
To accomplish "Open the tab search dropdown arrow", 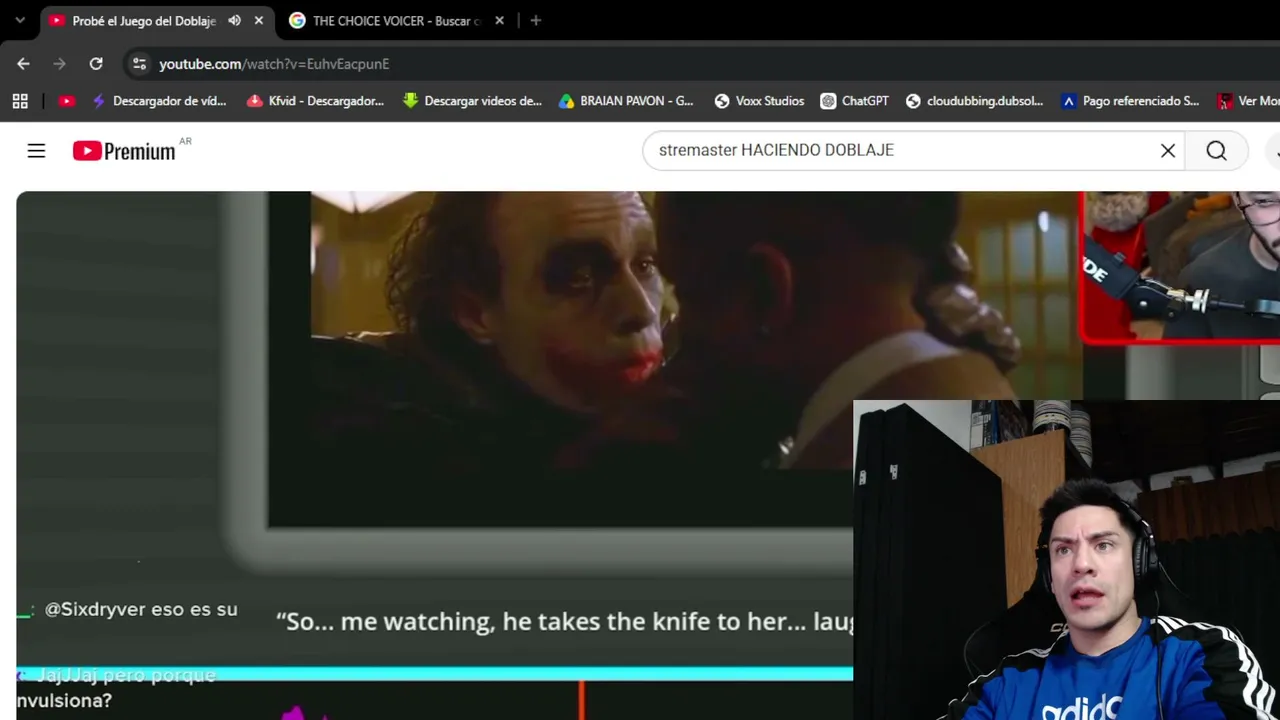I will (x=20, y=20).
